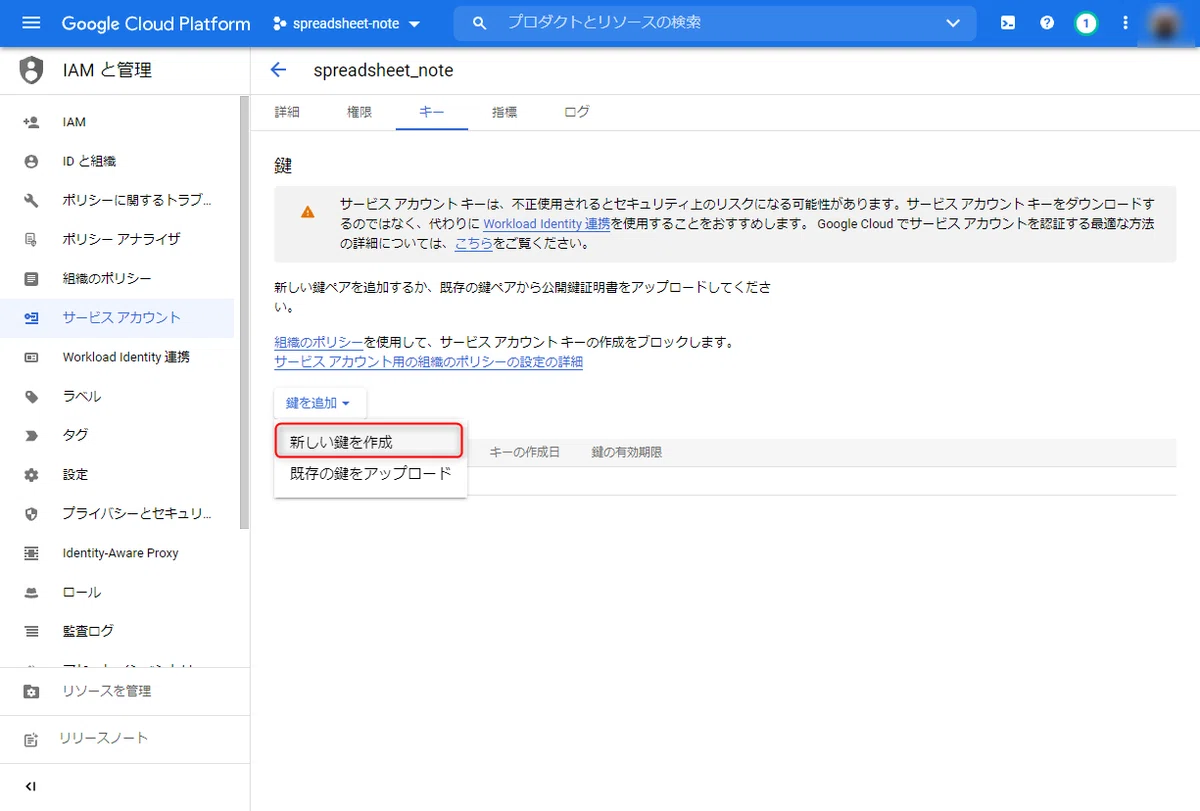Screen dimensions: 1200x811
Task: Click the search magnifier icon
Action: (x=480, y=23)
